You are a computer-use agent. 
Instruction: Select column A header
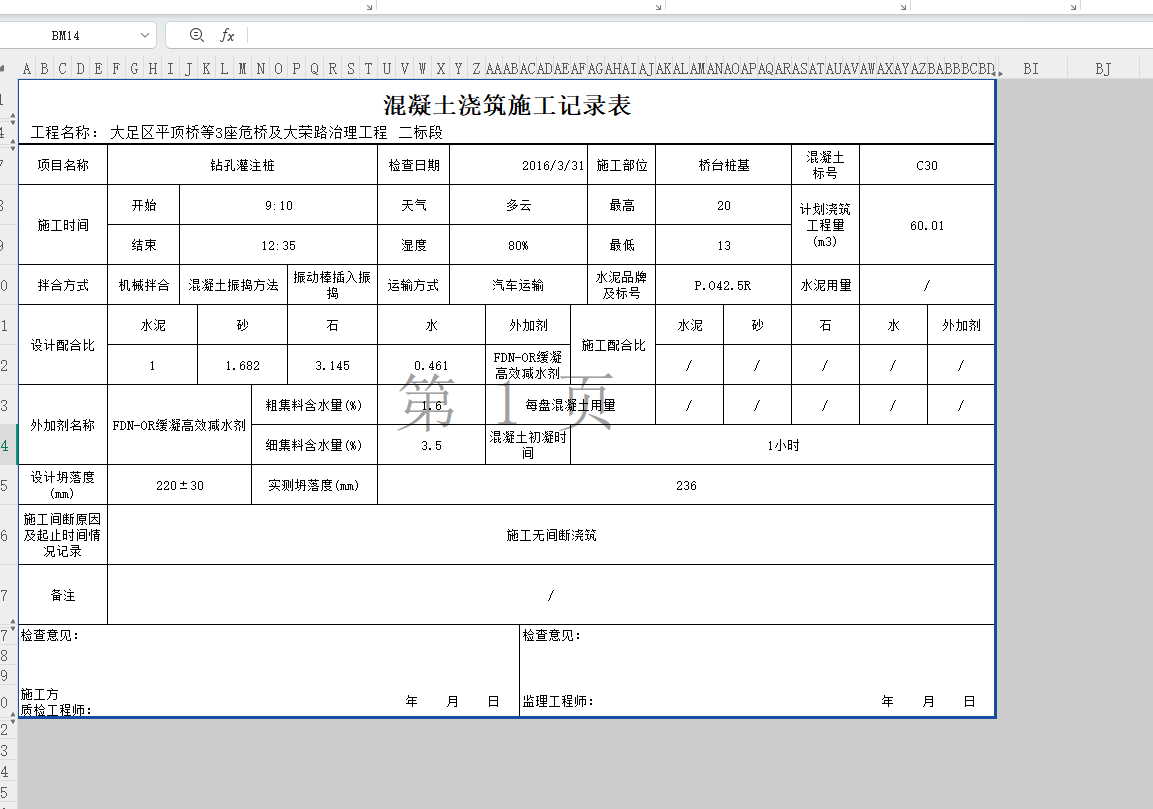point(27,69)
